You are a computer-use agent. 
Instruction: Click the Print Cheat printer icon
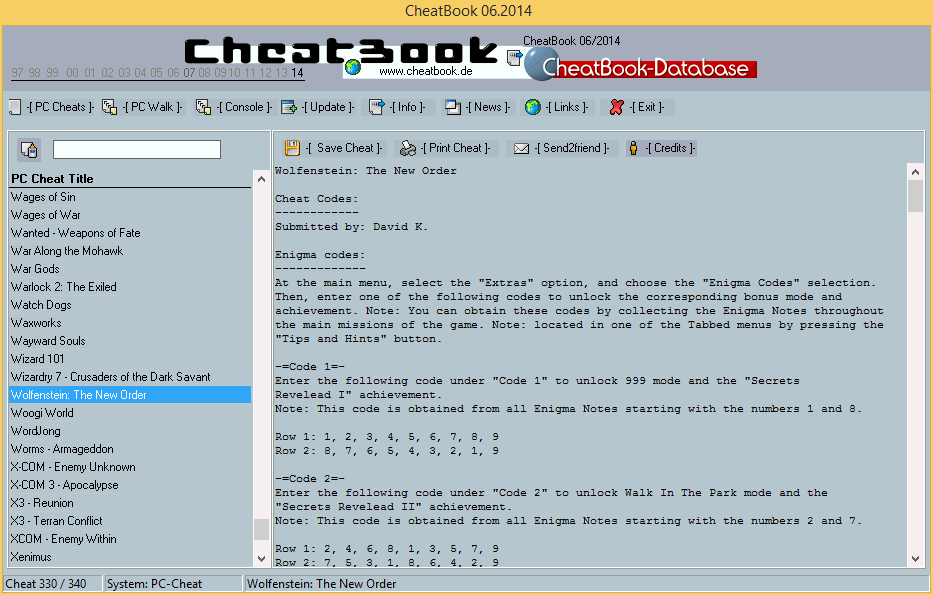click(x=408, y=148)
